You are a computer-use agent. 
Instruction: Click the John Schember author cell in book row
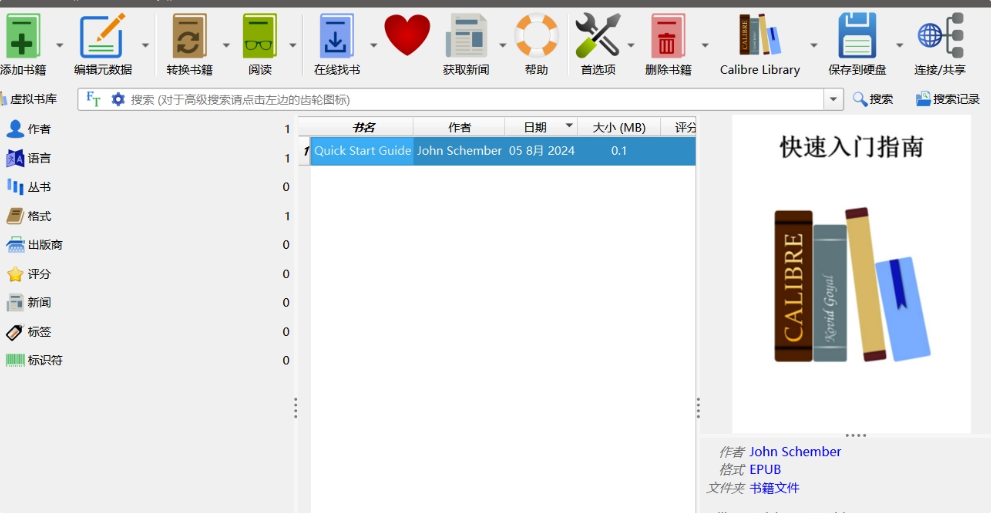coord(459,151)
